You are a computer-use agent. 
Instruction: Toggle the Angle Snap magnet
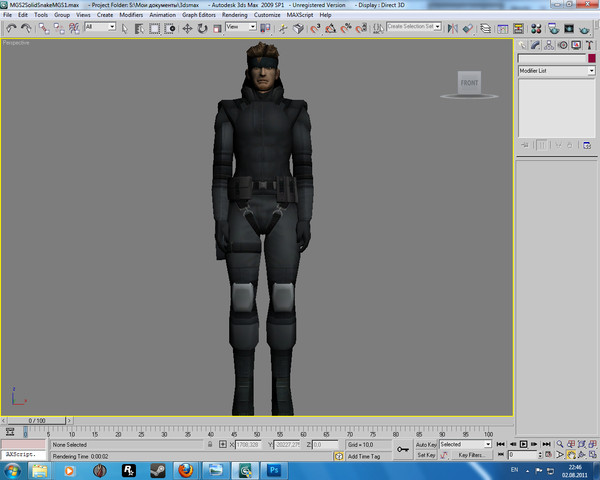click(x=331, y=29)
